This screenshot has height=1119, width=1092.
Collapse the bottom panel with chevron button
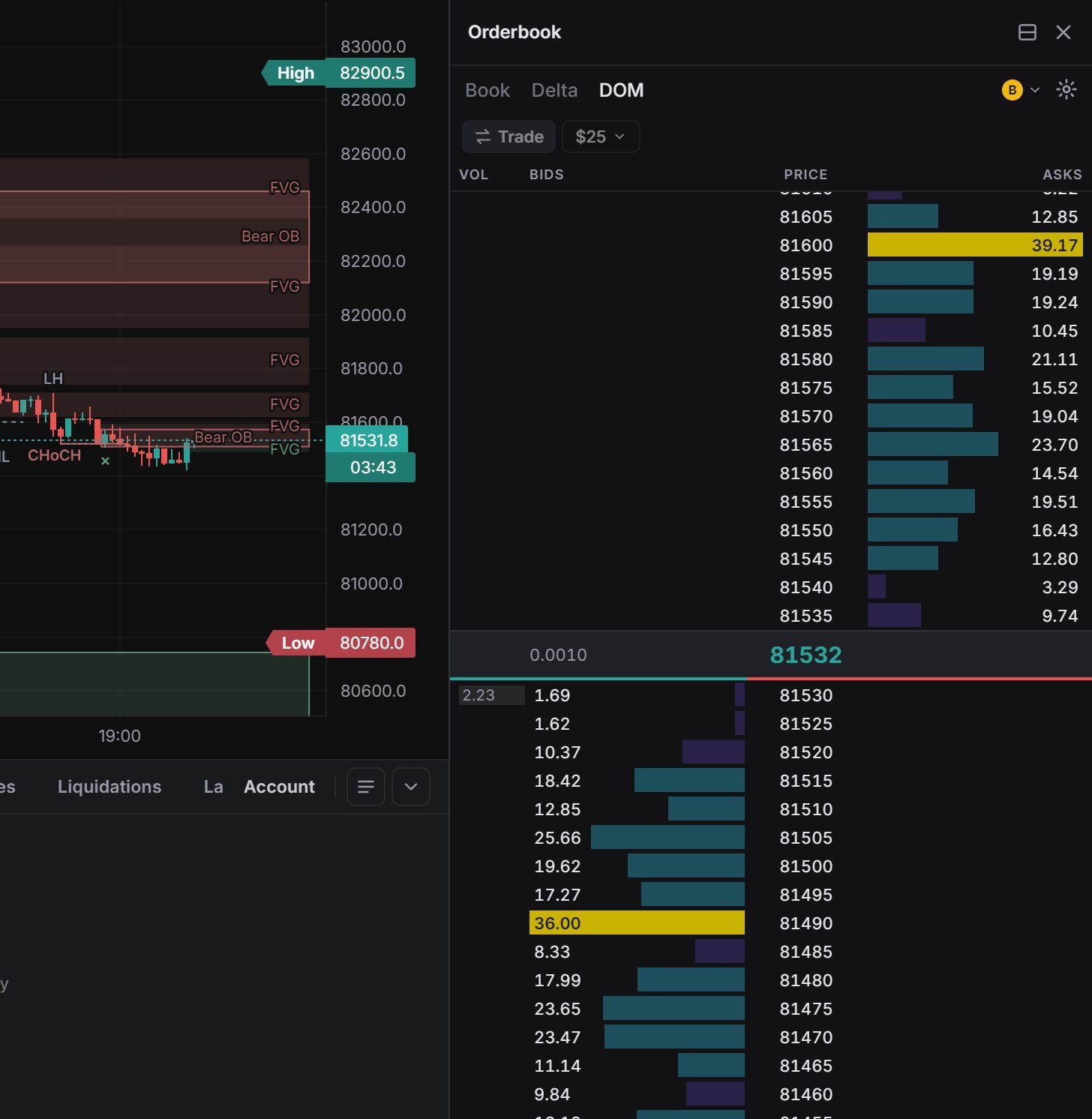pos(411,787)
